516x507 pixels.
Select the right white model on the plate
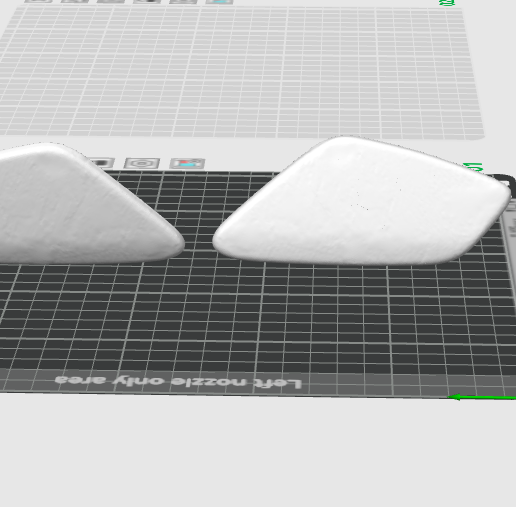[362, 202]
